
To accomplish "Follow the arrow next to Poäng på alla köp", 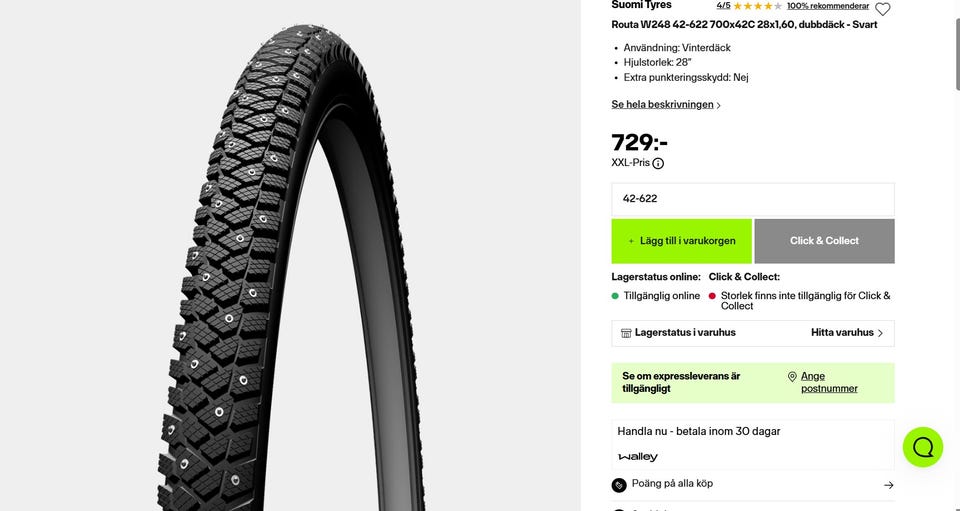I will [888, 485].
